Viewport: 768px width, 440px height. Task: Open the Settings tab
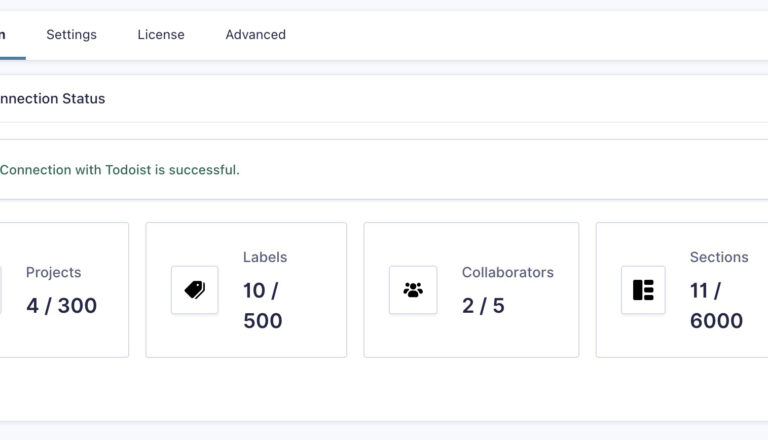(71, 35)
